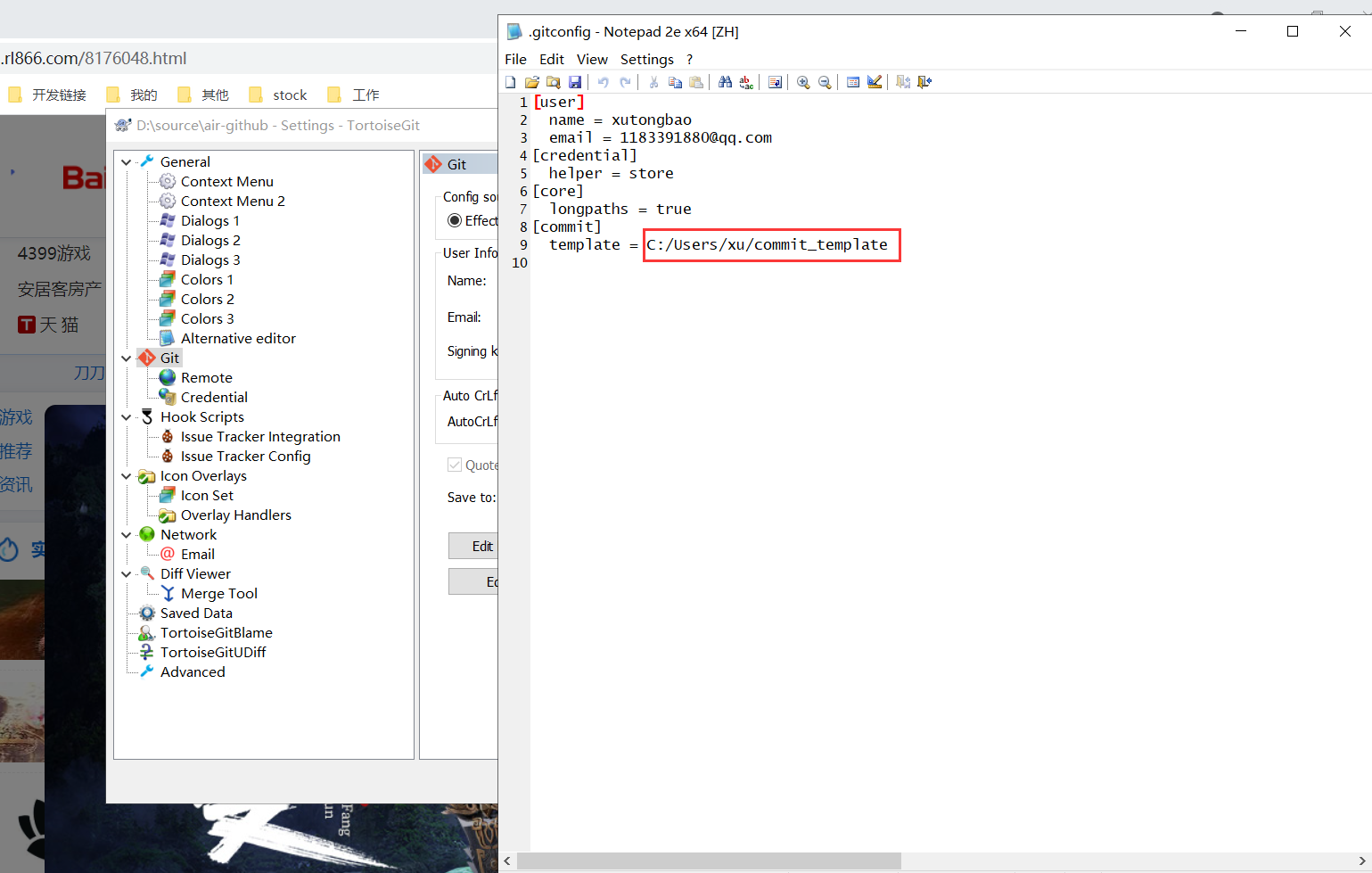This screenshot has width=1372, height=873.
Task: Collapse the General tree node
Action: point(127,162)
